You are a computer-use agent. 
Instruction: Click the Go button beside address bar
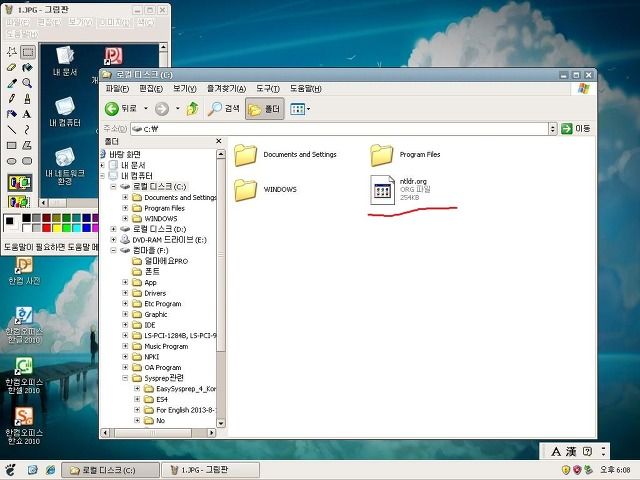[x=576, y=129]
